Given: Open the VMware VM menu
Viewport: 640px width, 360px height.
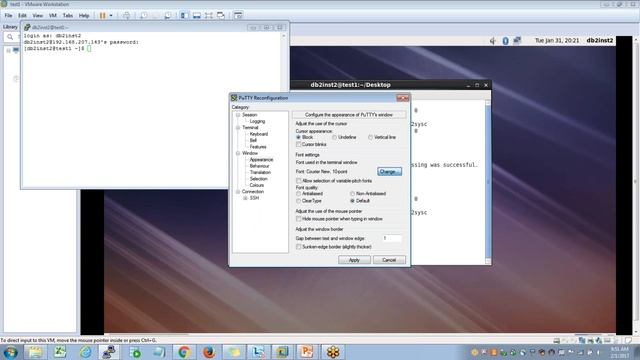Looking at the screenshot, I should tap(53, 16).
